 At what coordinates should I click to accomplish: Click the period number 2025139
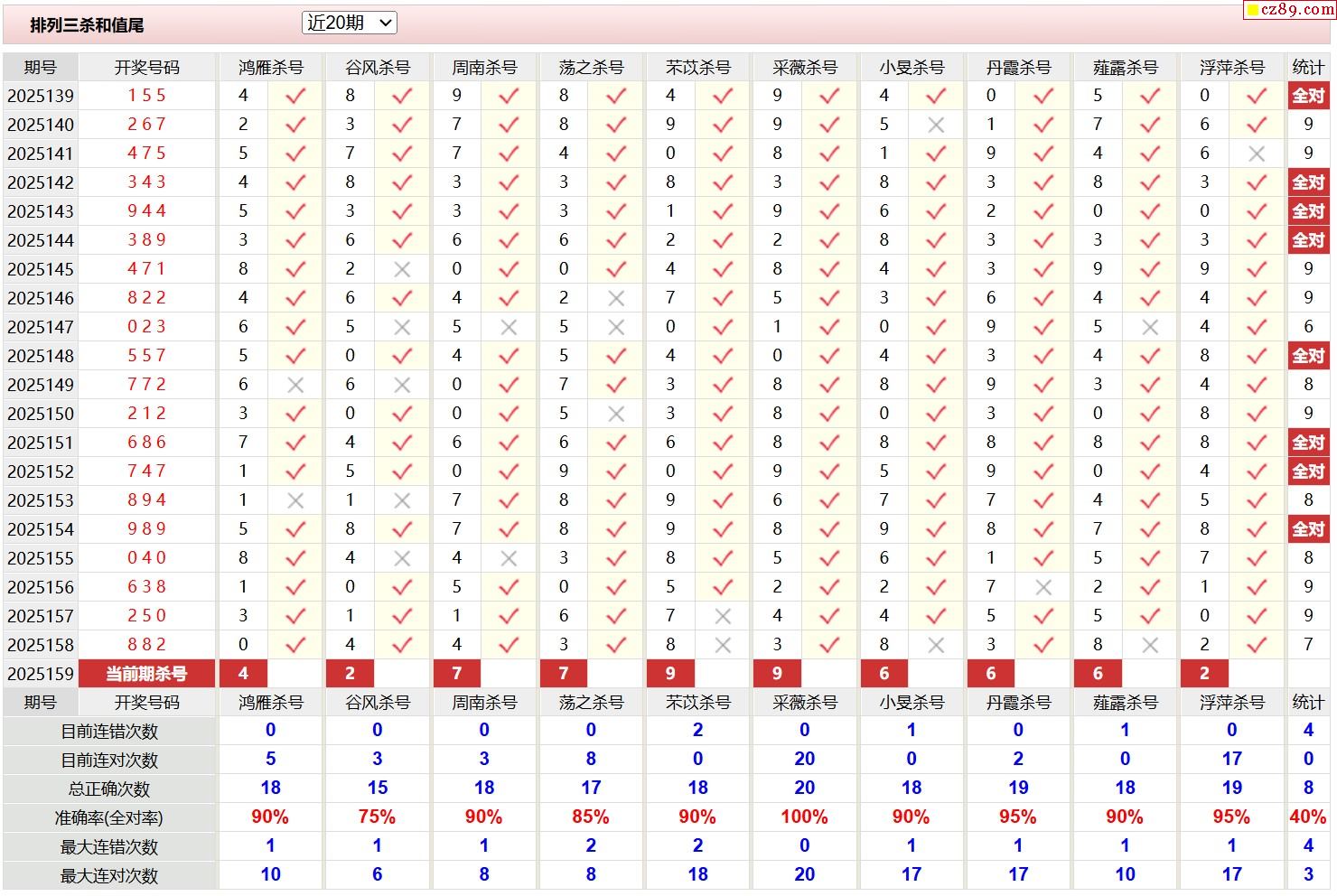41,96
